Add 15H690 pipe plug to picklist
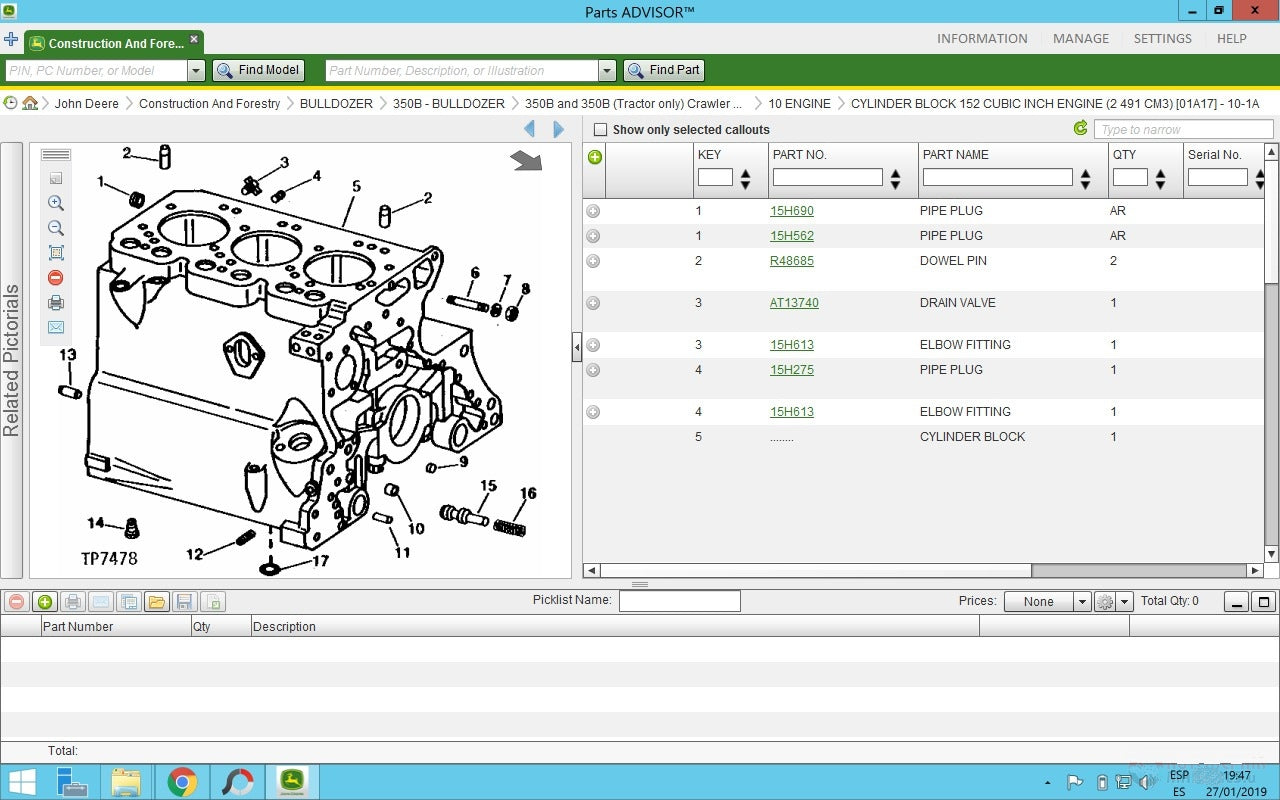Image resolution: width=1280 pixels, height=800 pixels. [x=593, y=211]
